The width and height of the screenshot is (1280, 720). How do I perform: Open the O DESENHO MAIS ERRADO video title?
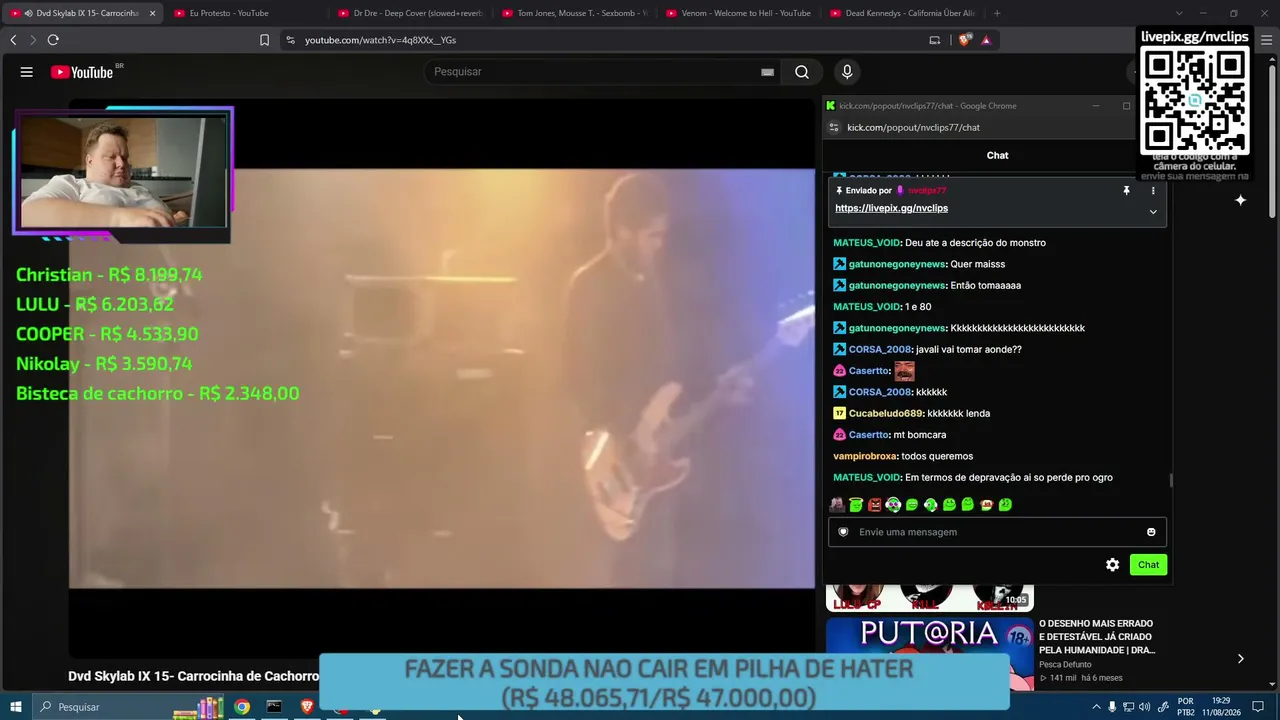click(1097, 637)
